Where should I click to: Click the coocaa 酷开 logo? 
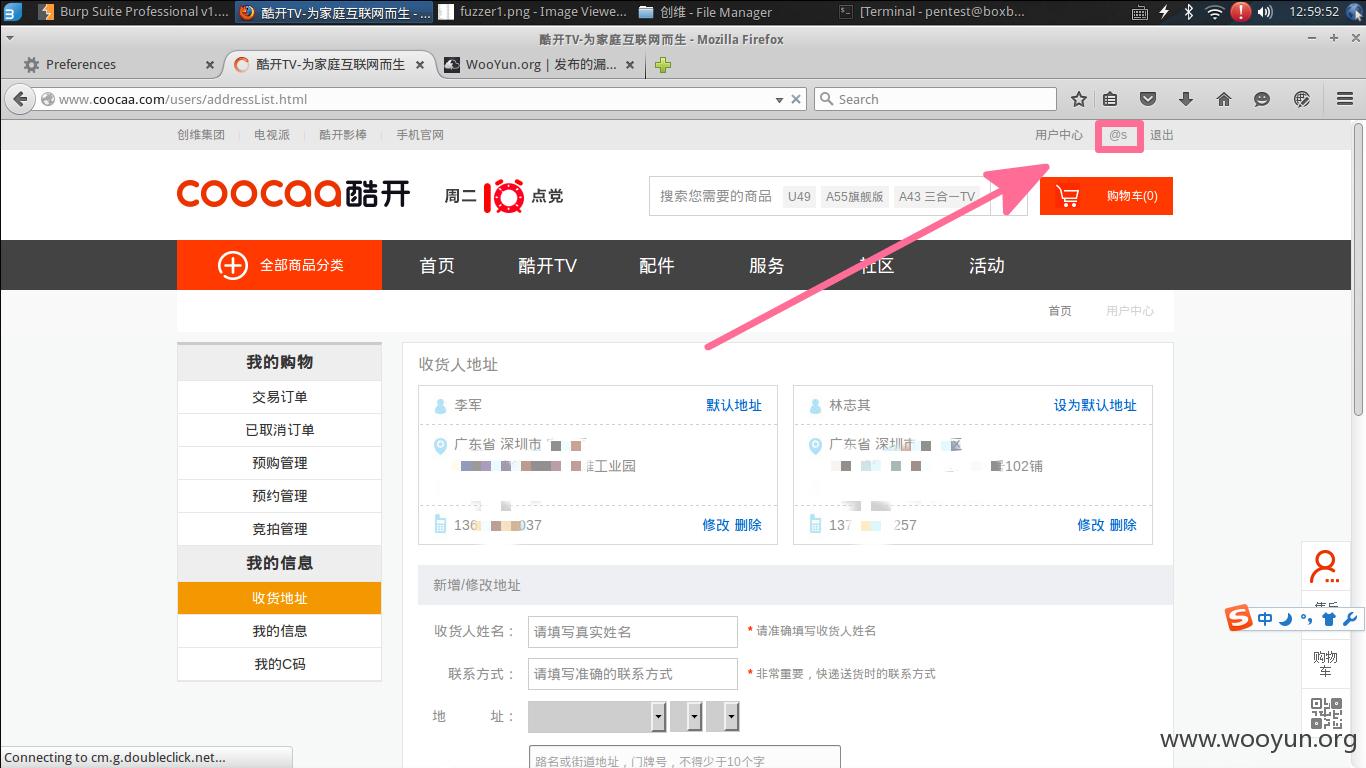point(293,194)
